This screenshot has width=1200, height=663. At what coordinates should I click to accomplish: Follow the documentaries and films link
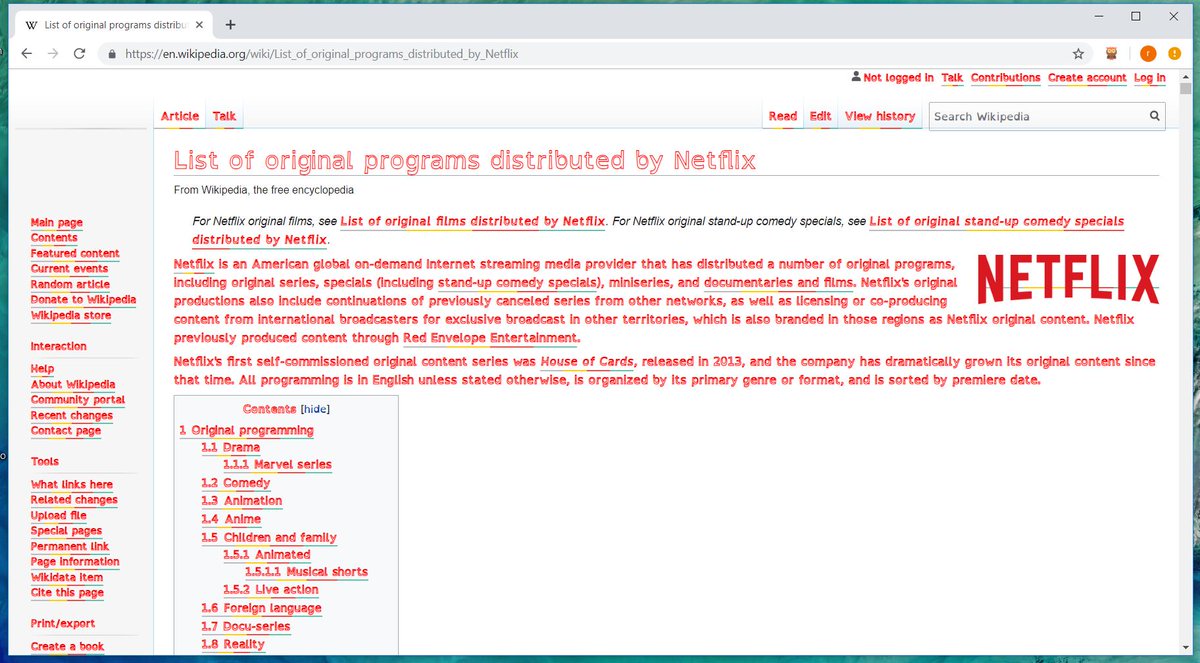pyautogui.click(x=780, y=283)
